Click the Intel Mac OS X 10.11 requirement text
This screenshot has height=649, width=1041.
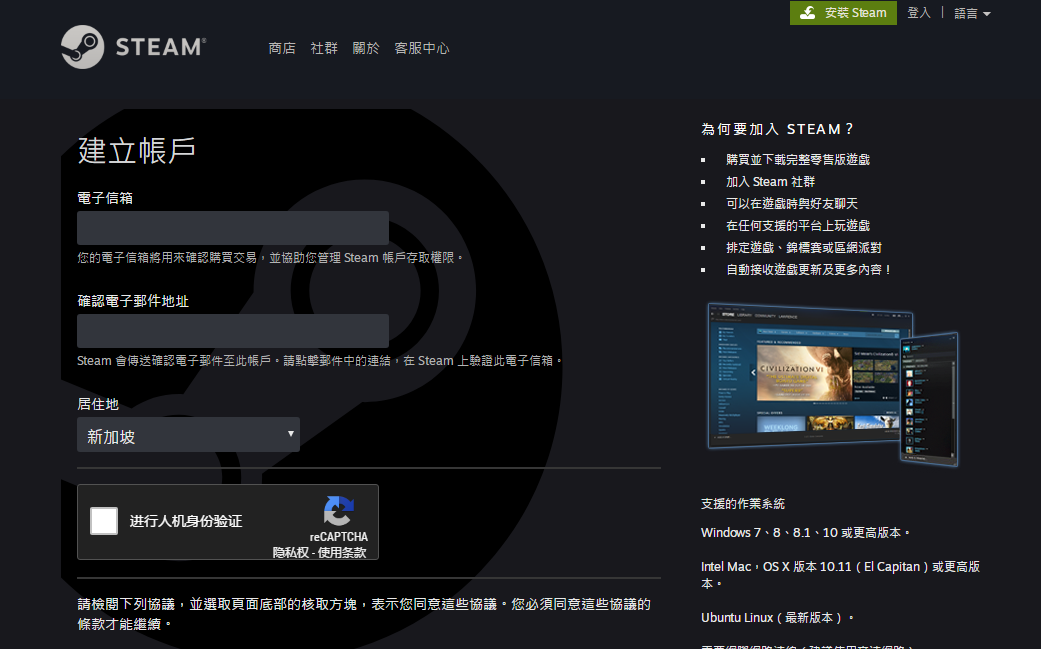click(x=841, y=575)
